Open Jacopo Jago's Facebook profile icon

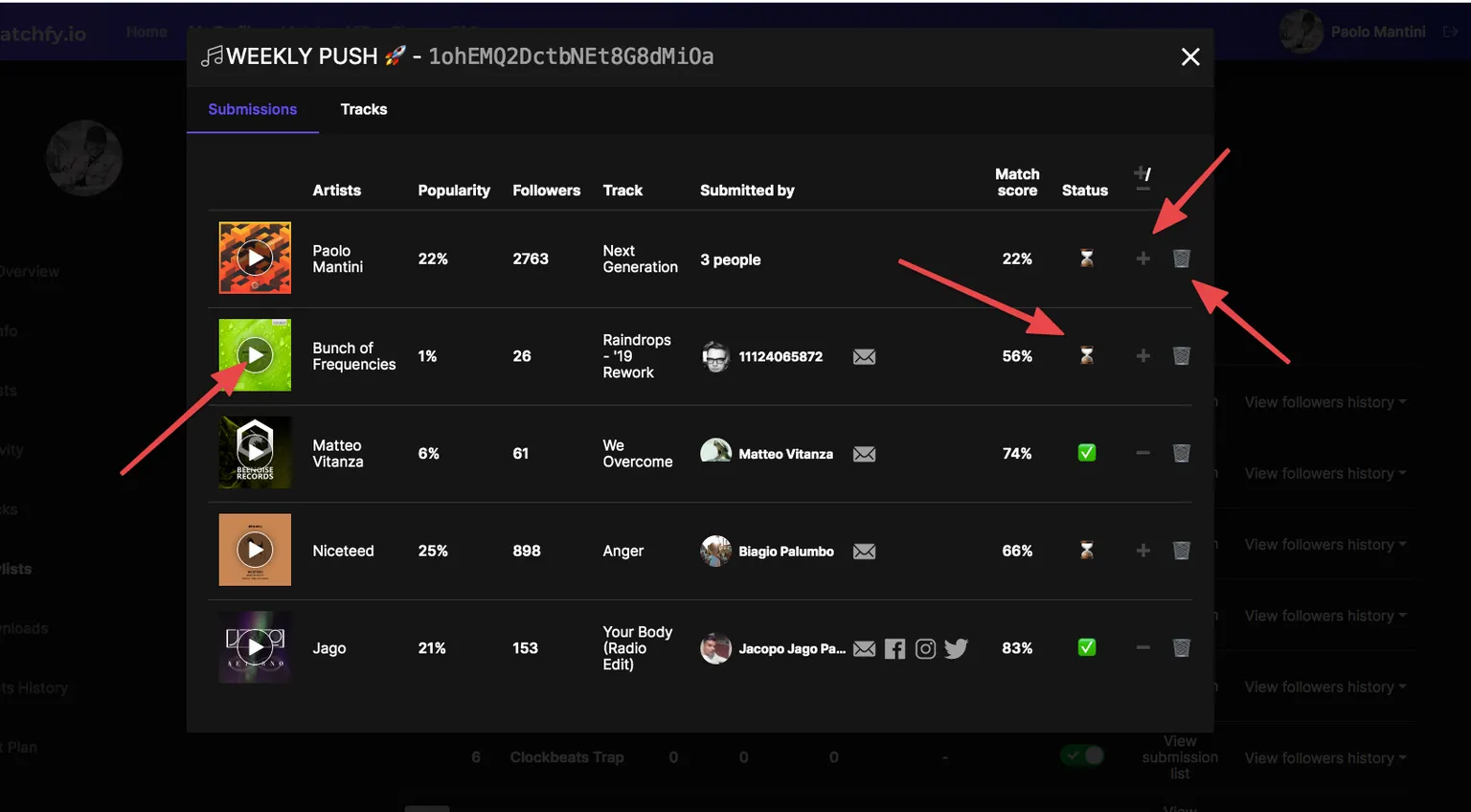894,649
